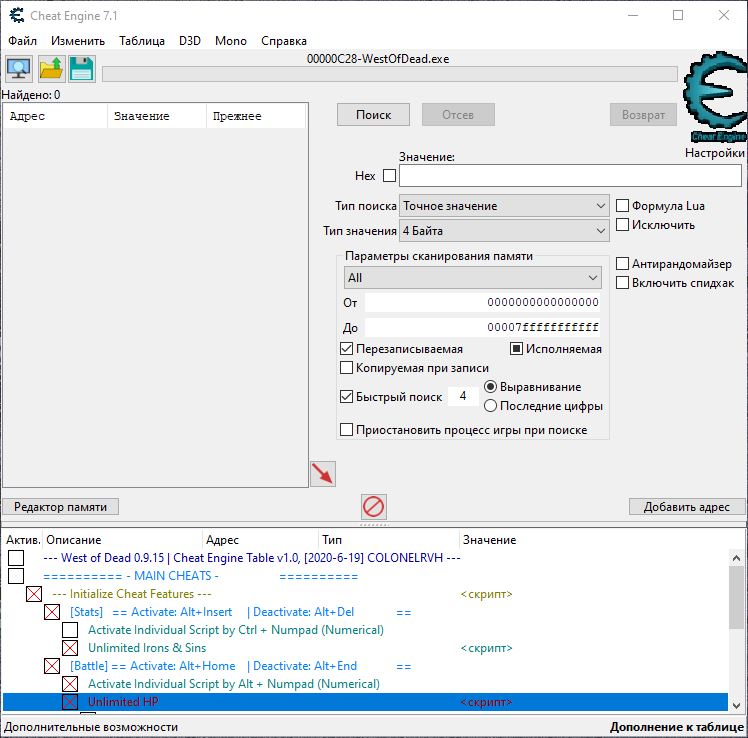The width and height of the screenshot is (748, 738).
Task: Select Выравнивание radio button
Action: pyautogui.click(x=490, y=386)
